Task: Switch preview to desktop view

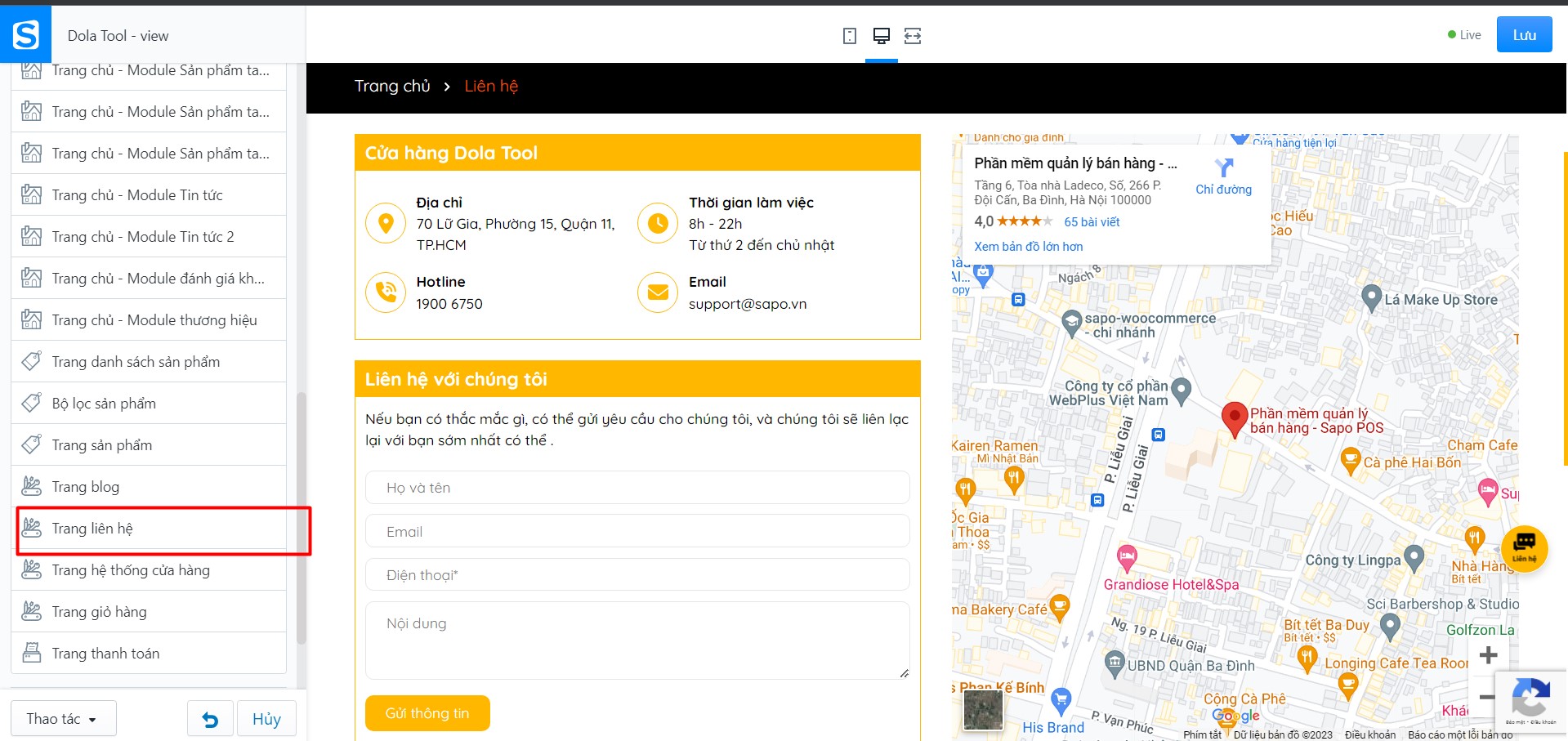Action: point(882,36)
